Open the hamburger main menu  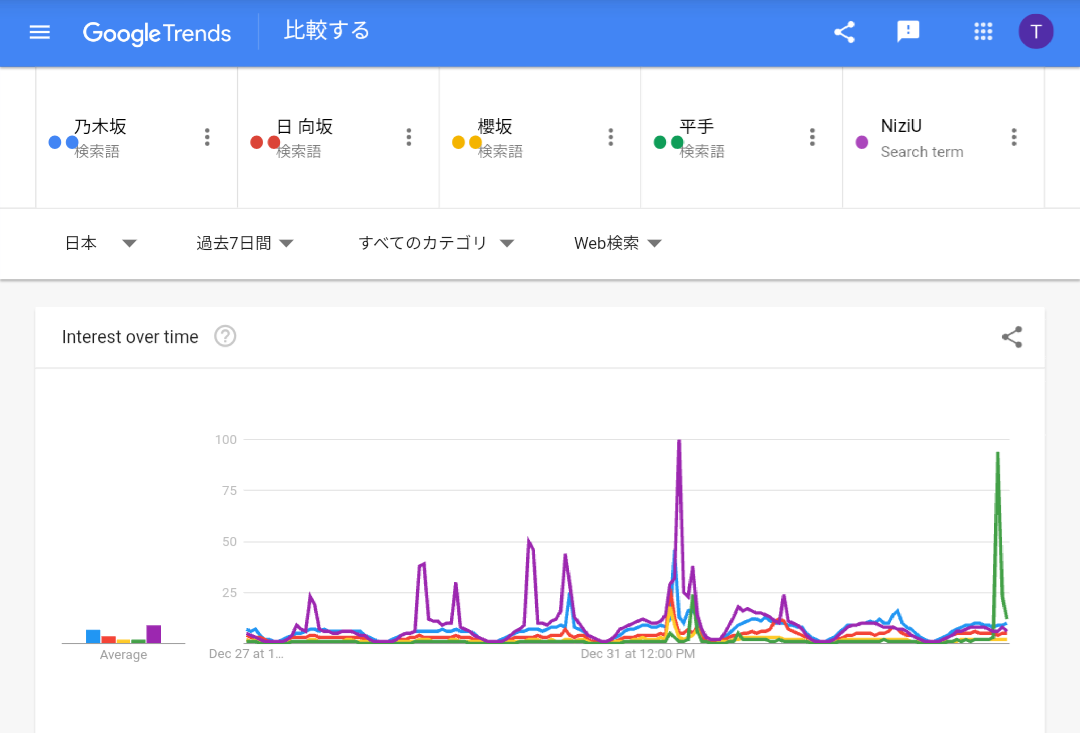(40, 32)
